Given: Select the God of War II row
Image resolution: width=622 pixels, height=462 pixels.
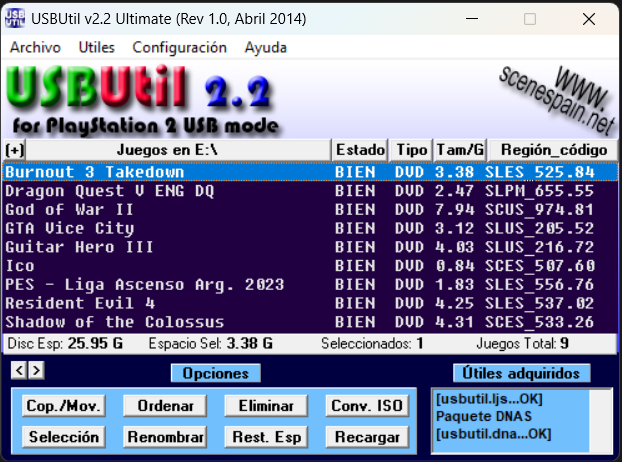Looking at the screenshot, I should 311,209.
